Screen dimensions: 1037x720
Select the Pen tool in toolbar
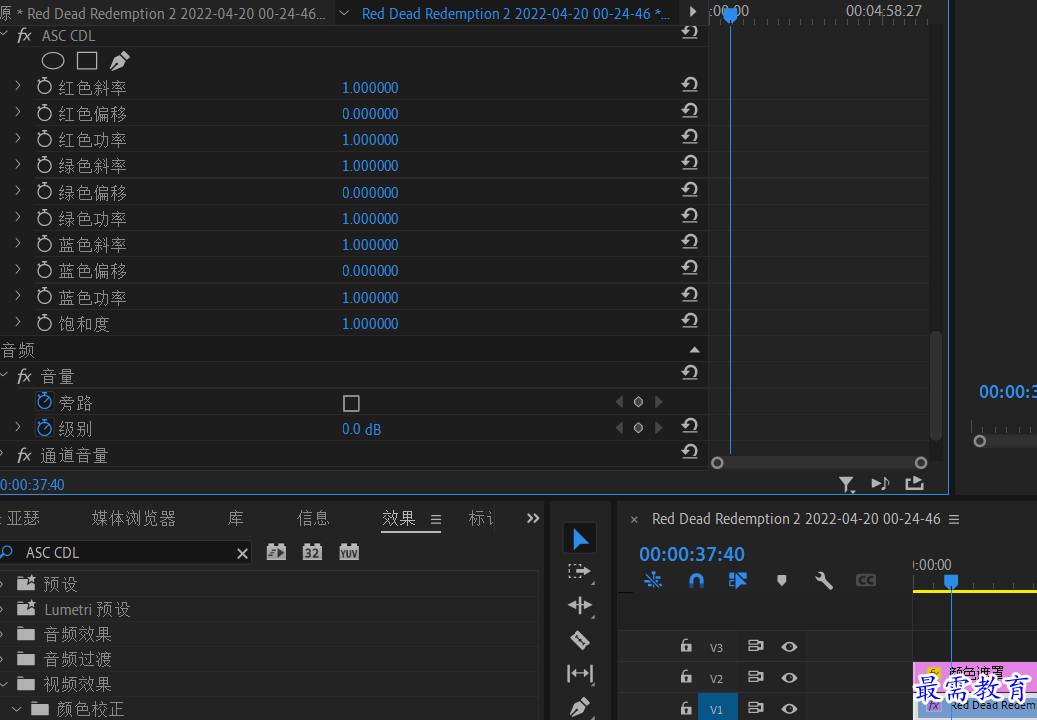coord(580,707)
